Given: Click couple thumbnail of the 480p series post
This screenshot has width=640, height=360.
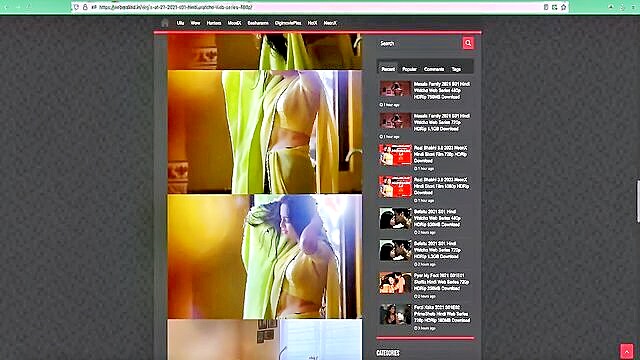Looking at the screenshot, I should tap(396, 218).
